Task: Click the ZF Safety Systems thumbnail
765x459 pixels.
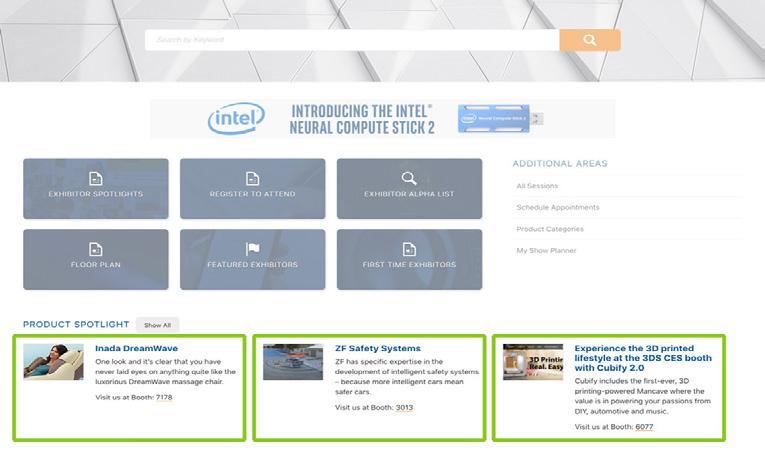Action: pyautogui.click(x=293, y=362)
